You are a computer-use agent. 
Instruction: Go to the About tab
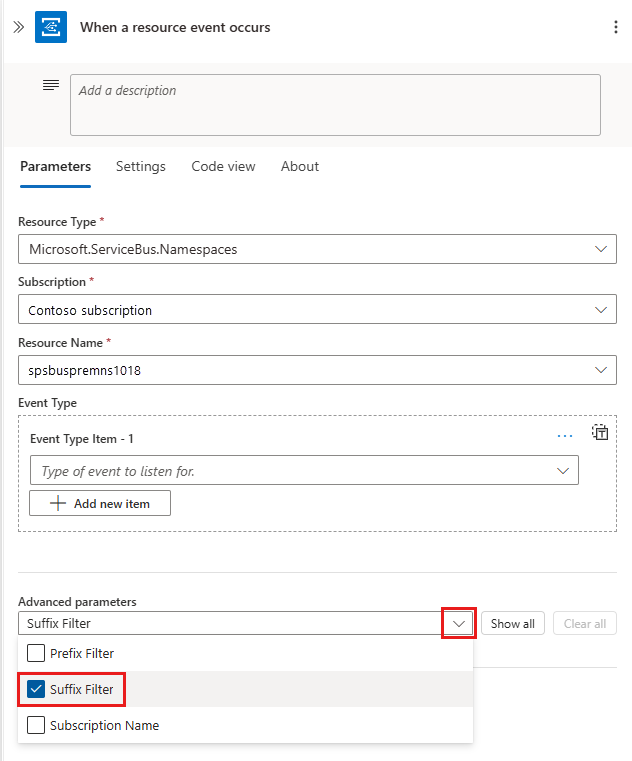(x=300, y=167)
